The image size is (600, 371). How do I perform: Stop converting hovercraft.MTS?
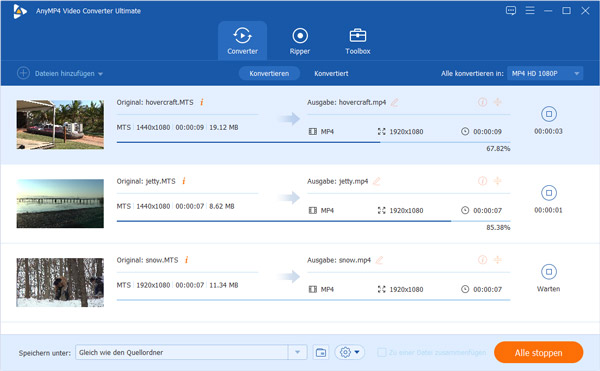pyautogui.click(x=549, y=114)
